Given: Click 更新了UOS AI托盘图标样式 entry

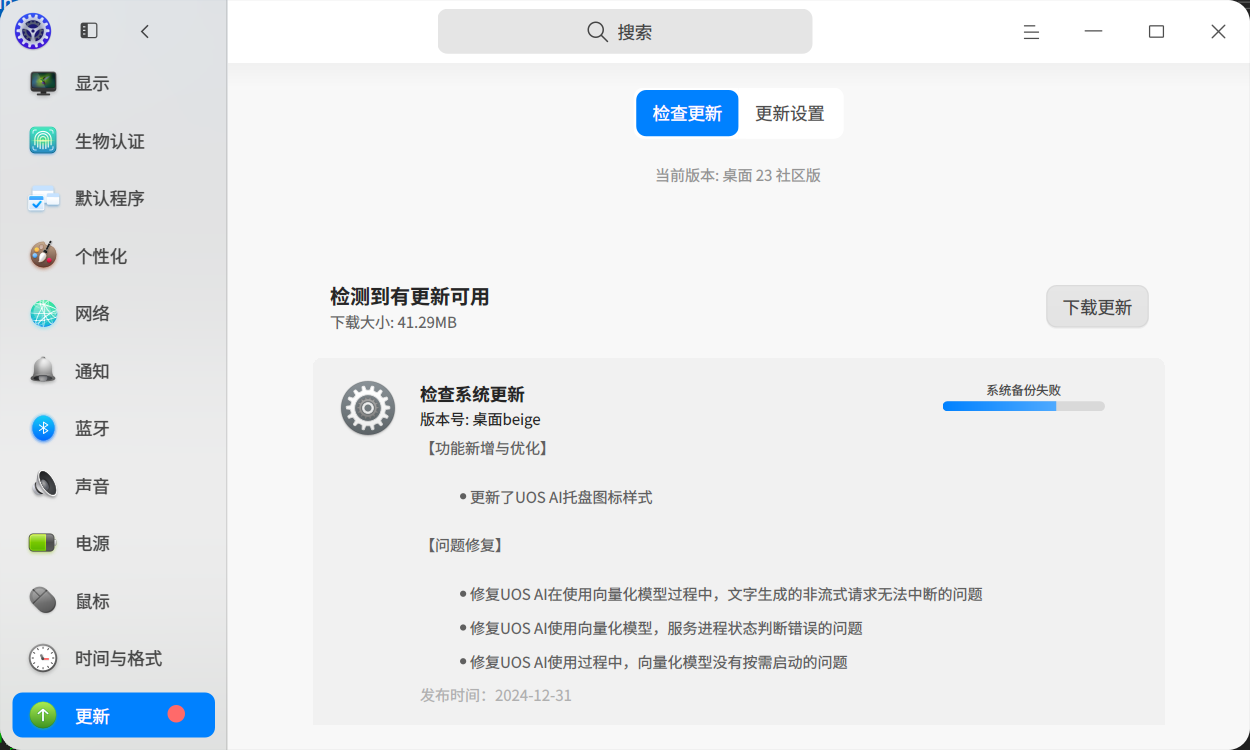Looking at the screenshot, I should (x=561, y=497).
